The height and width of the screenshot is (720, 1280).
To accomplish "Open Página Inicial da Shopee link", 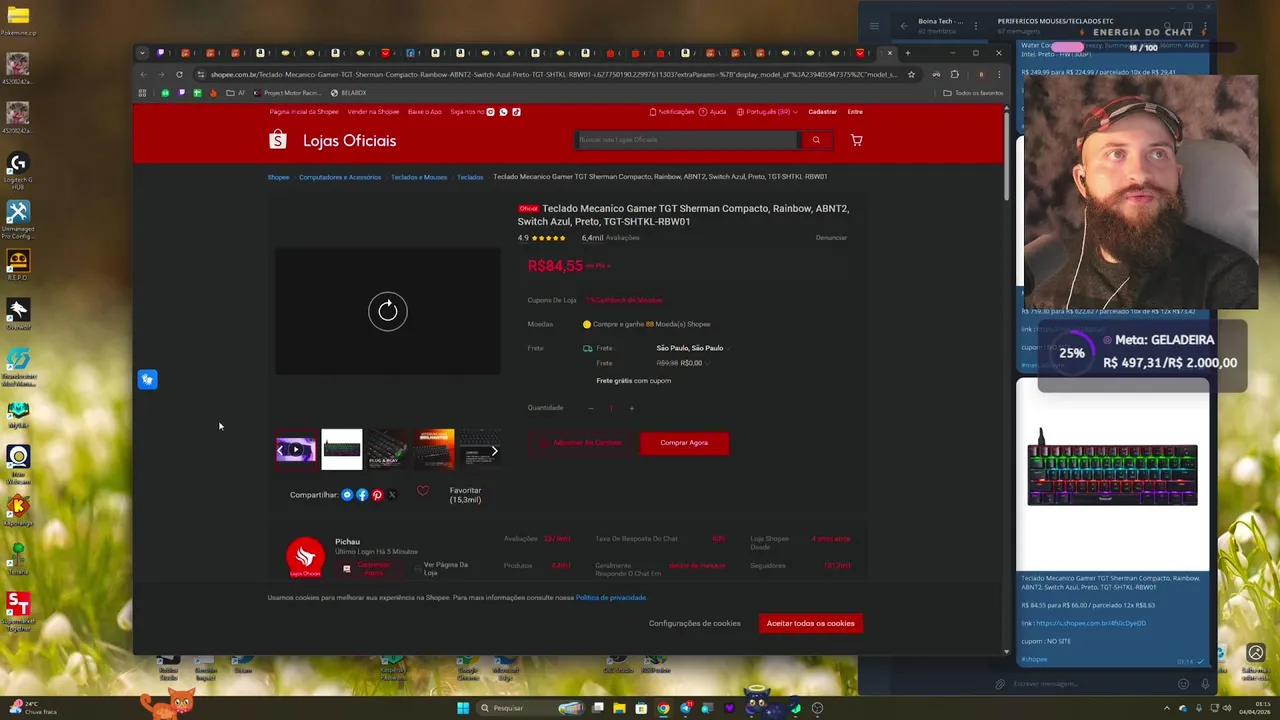I will tap(303, 112).
